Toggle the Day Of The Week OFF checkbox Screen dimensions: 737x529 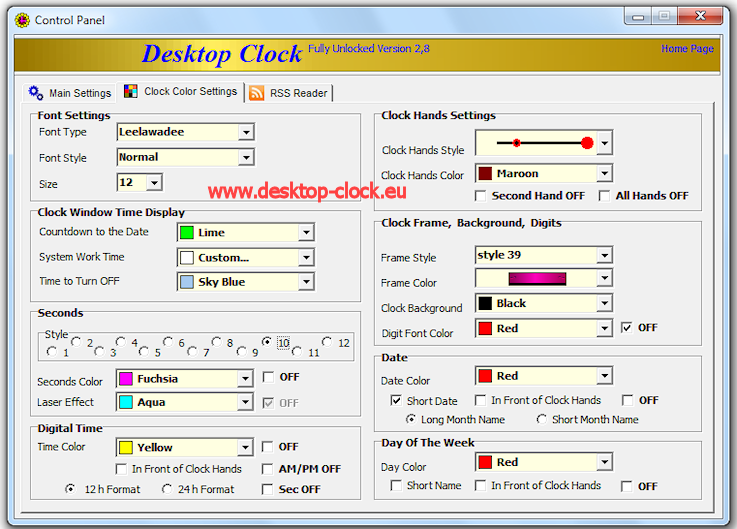coord(626,486)
